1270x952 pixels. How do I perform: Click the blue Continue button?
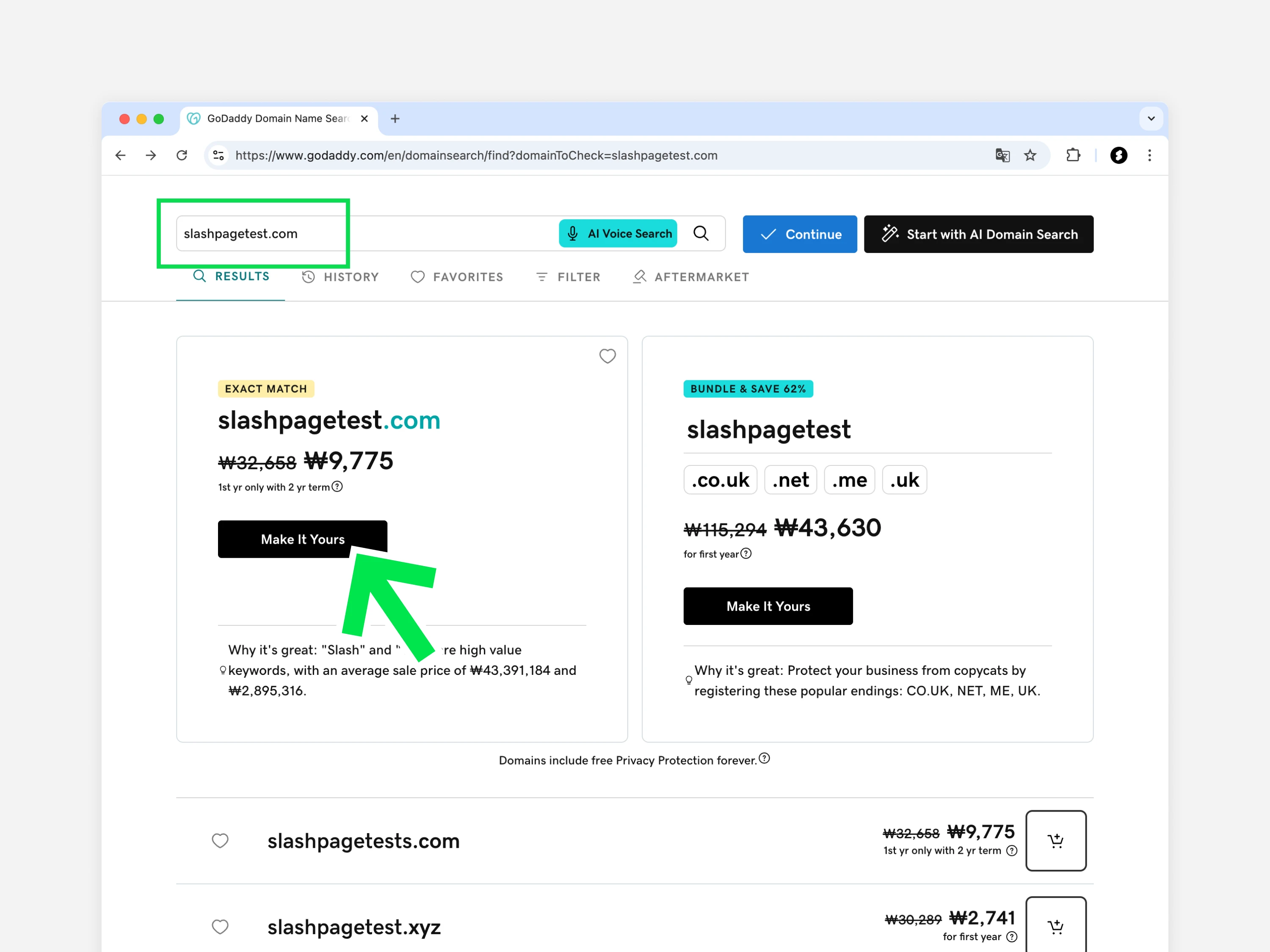click(x=800, y=234)
